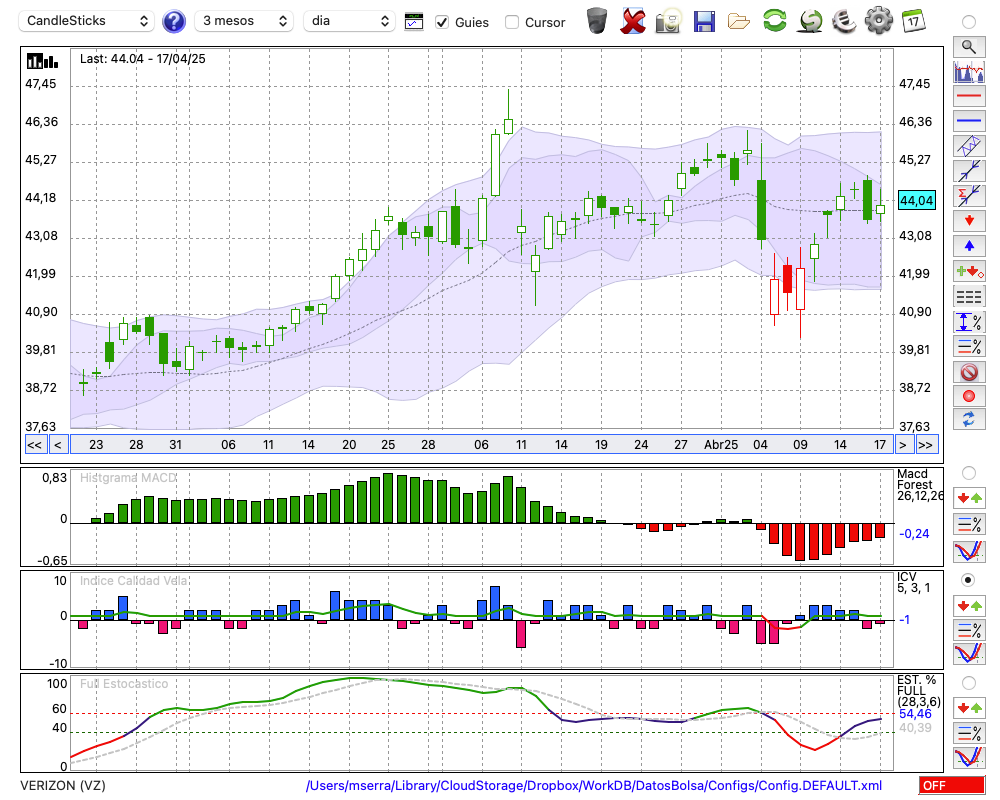Click the ICV panel red-green arrows icon
The image size is (1000, 800).
pos(969,605)
